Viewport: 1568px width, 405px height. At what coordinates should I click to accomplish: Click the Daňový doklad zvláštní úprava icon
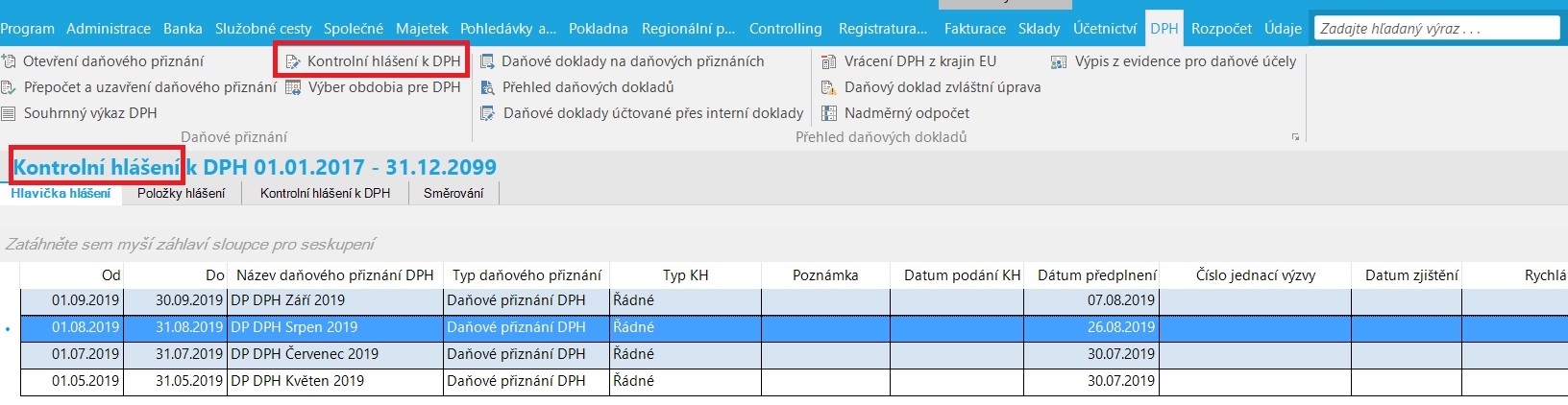[829, 87]
